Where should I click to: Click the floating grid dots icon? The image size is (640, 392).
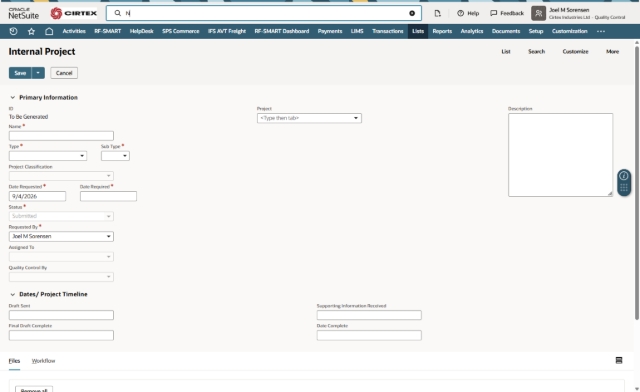tap(624, 188)
